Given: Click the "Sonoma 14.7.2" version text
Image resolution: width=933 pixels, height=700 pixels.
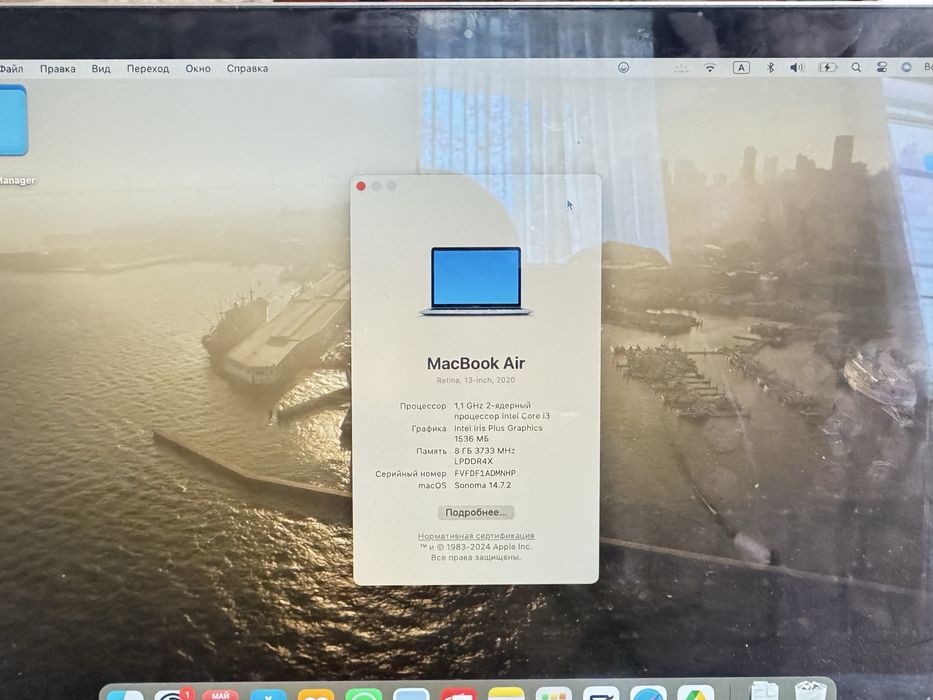Looking at the screenshot, I should pyautogui.click(x=483, y=485).
